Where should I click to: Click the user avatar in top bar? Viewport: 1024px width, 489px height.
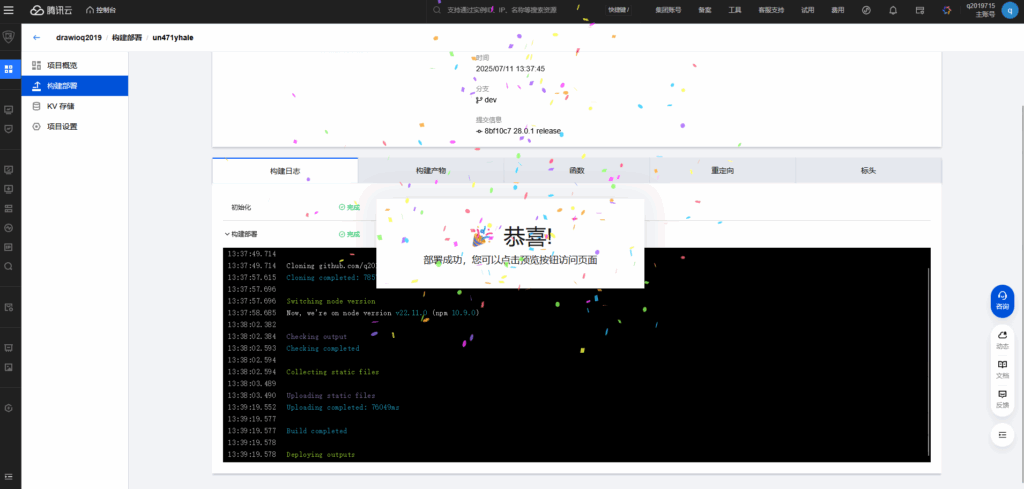pyautogui.click(x=1008, y=10)
